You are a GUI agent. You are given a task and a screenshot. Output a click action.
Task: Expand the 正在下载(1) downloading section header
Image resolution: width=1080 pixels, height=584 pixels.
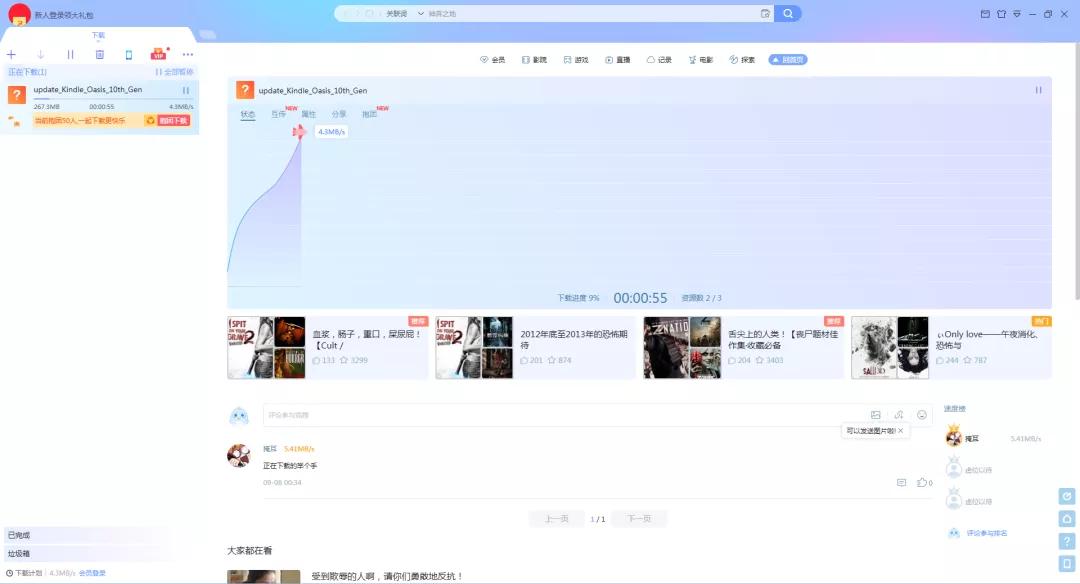28,72
